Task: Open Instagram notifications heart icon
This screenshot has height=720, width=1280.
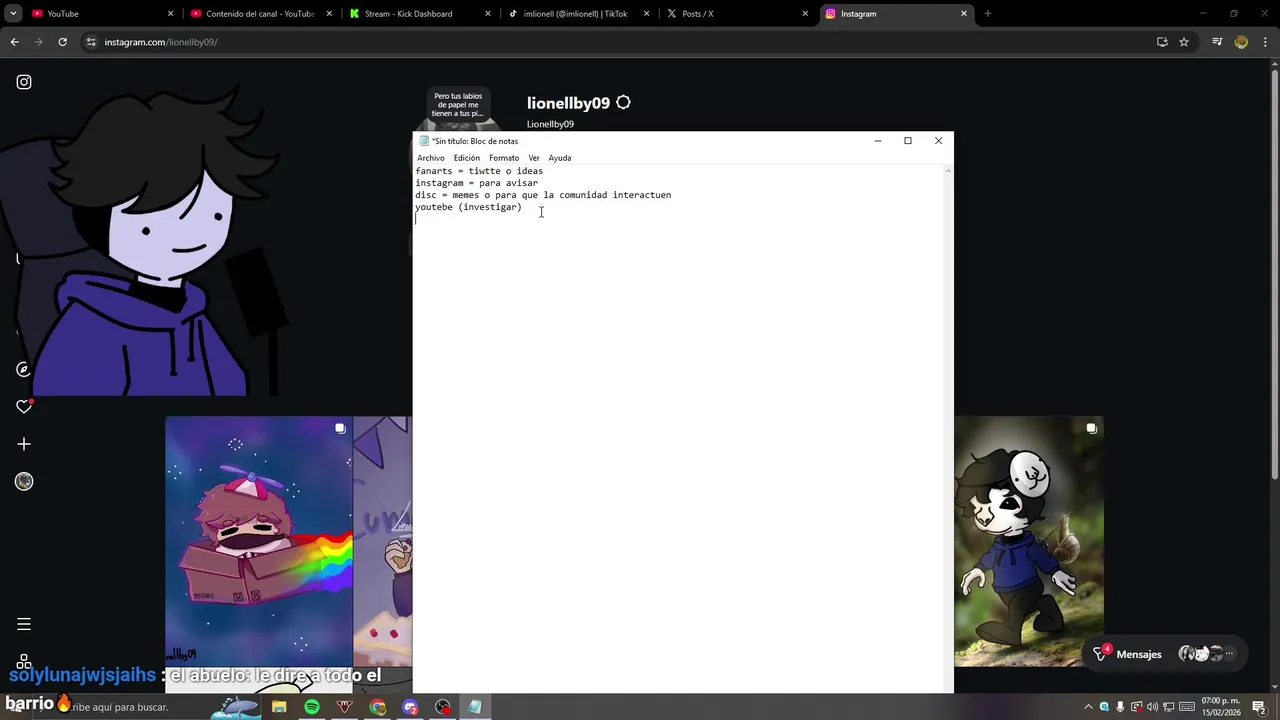Action: [24, 406]
